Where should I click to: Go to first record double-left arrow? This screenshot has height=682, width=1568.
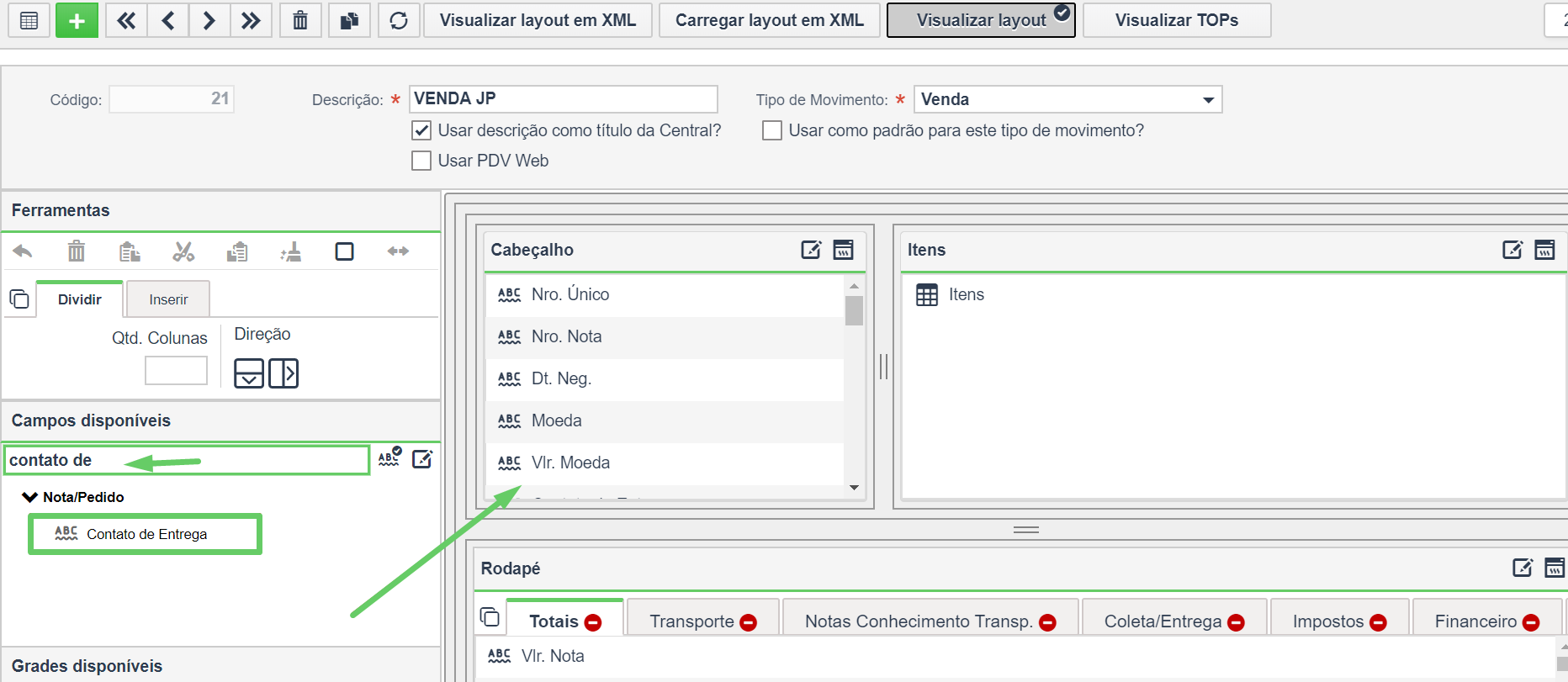(126, 20)
